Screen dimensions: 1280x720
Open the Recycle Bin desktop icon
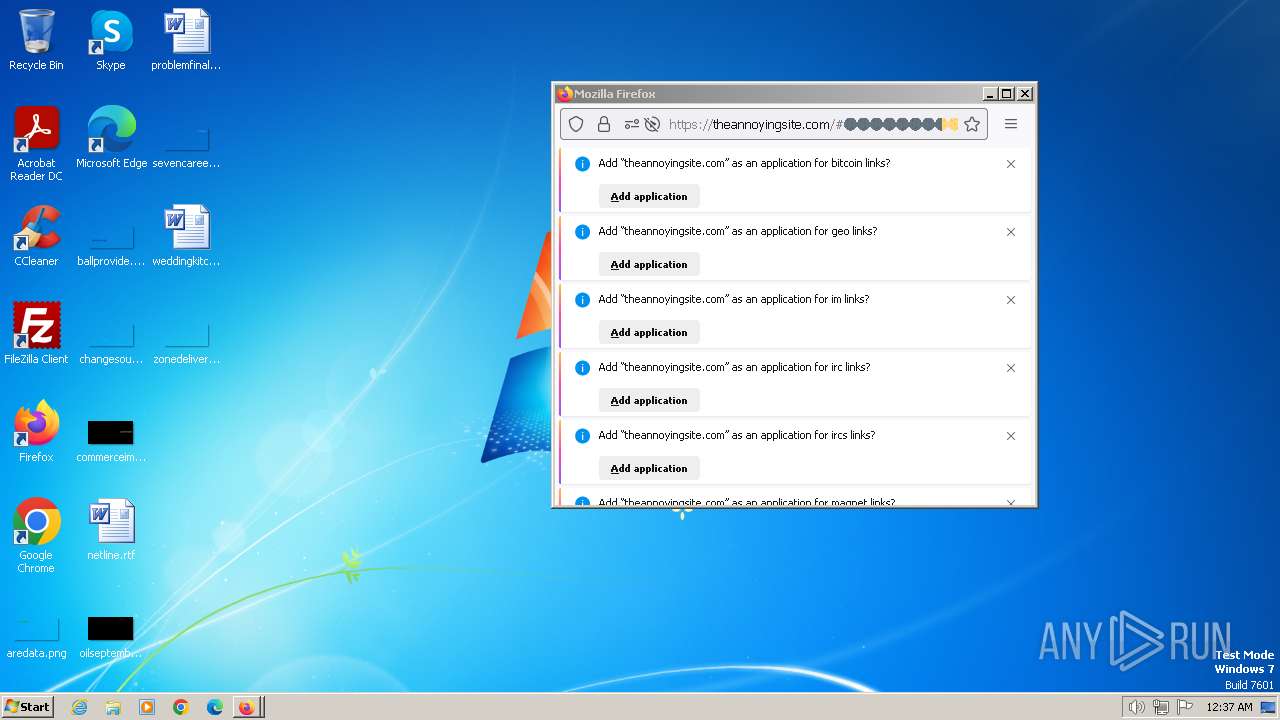click(36, 40)
